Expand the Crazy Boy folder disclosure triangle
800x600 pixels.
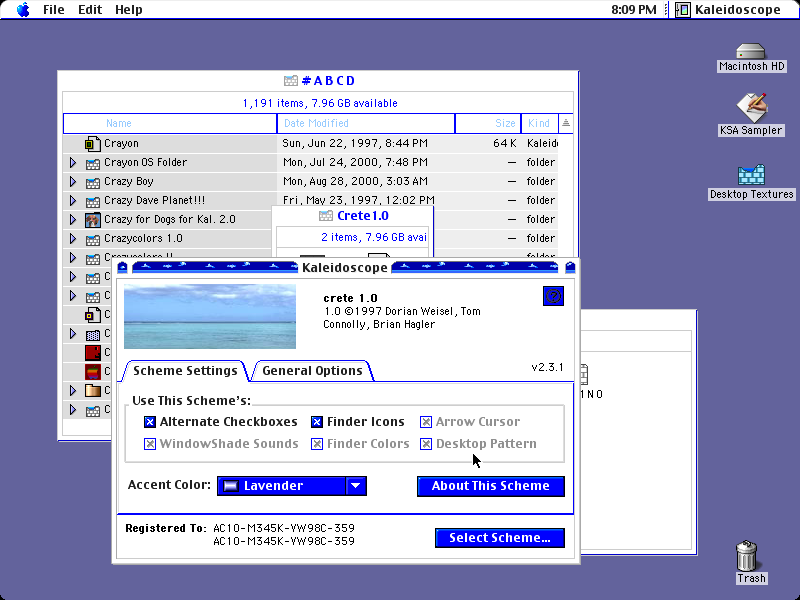(x=73, y=182)
